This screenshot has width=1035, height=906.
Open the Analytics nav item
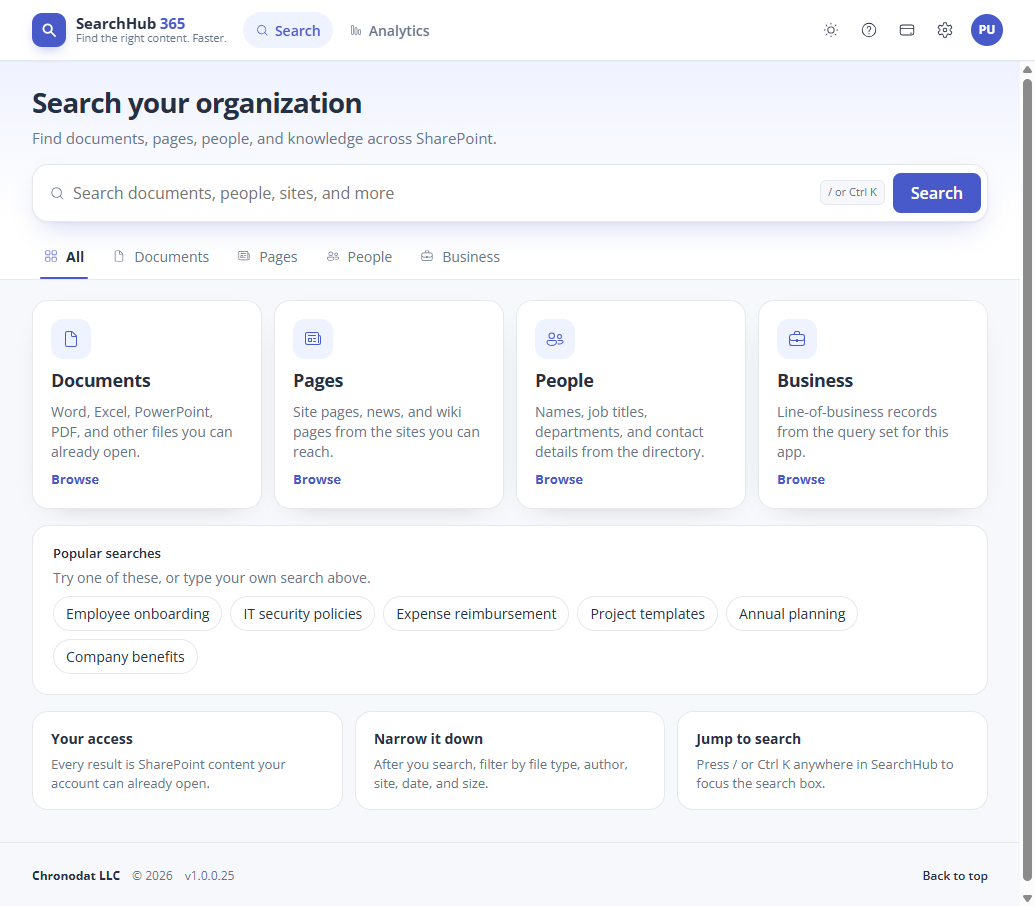[389, 30]
